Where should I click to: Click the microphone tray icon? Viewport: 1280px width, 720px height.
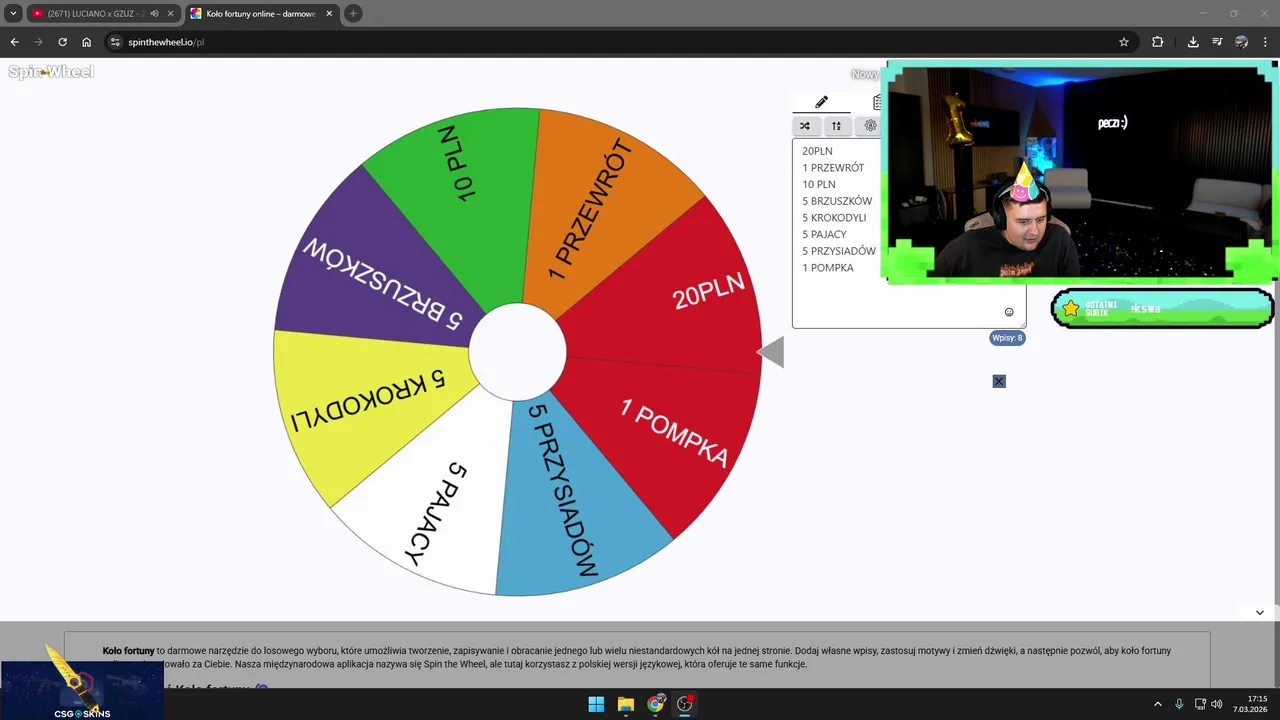pos(1179,704)
